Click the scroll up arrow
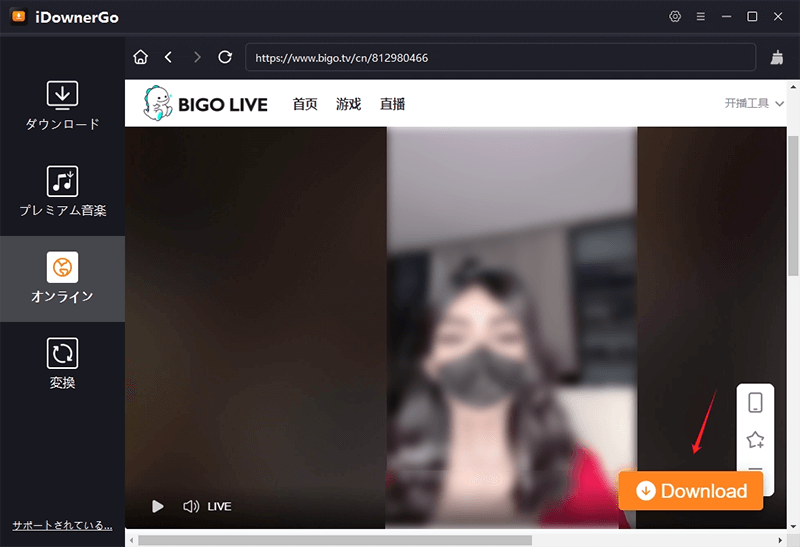 [793, 87]
